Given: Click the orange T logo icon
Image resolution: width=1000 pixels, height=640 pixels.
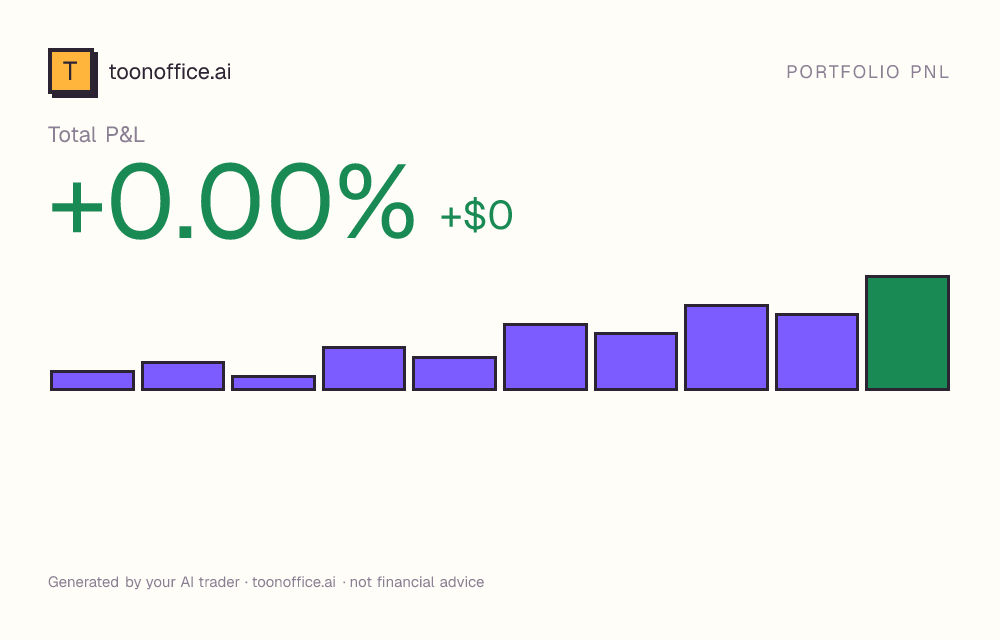Looking at the screenshot, I should pos(73,73).
